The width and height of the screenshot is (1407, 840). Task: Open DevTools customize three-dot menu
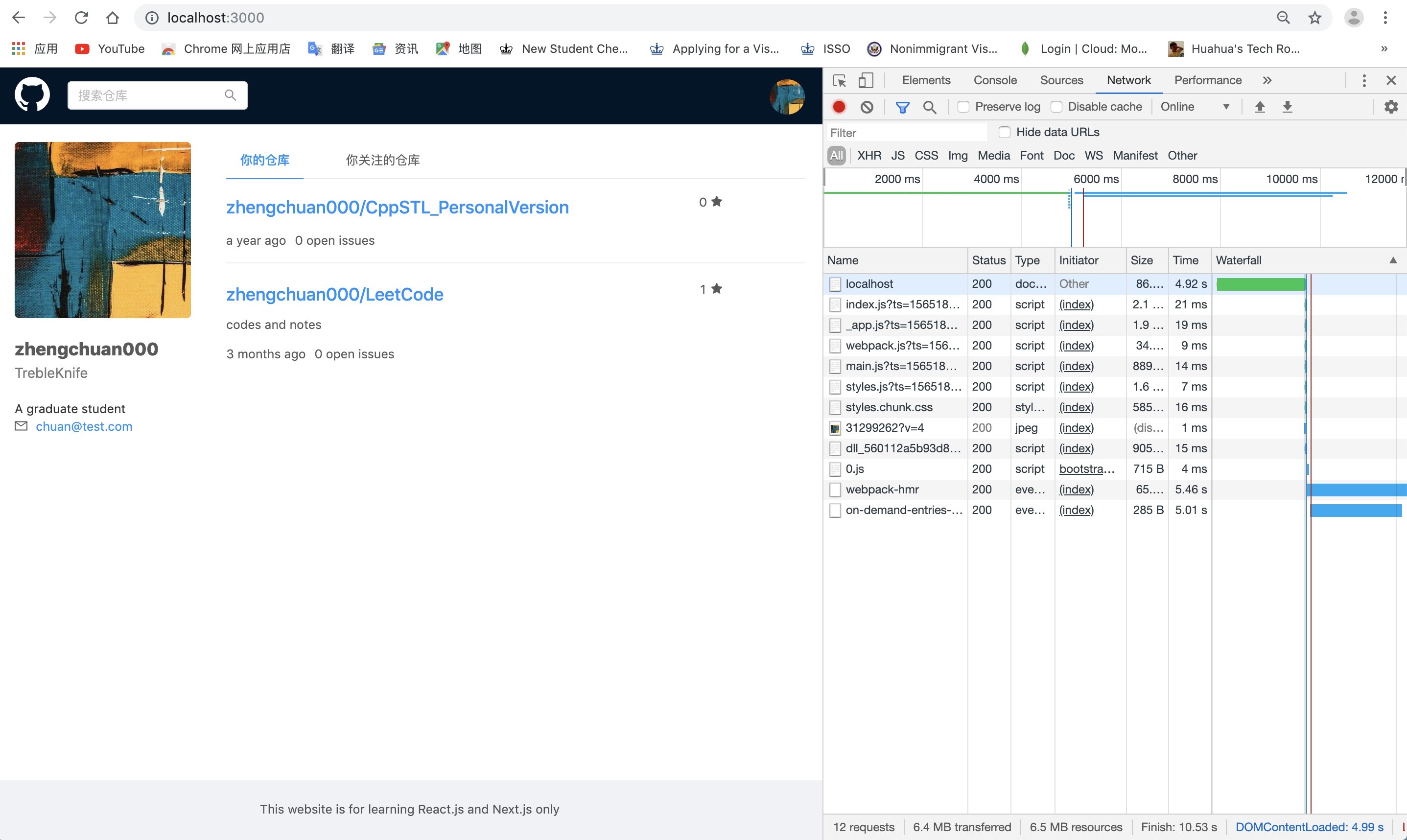(1364, 80)
